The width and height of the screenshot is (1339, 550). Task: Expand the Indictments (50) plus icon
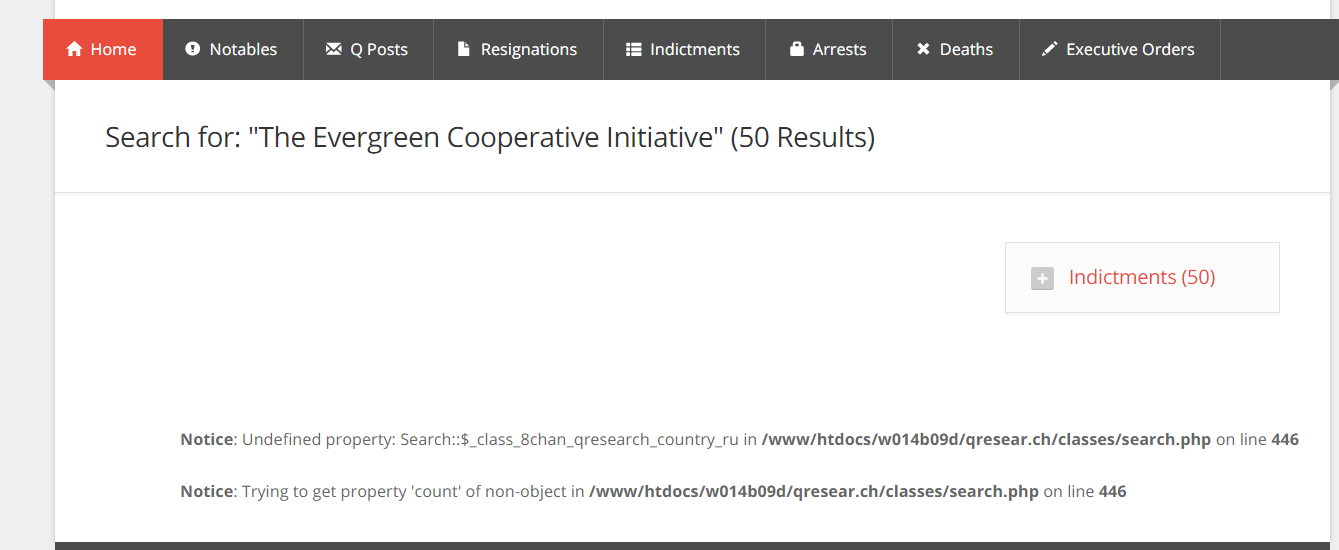[x=1042, y=279]
